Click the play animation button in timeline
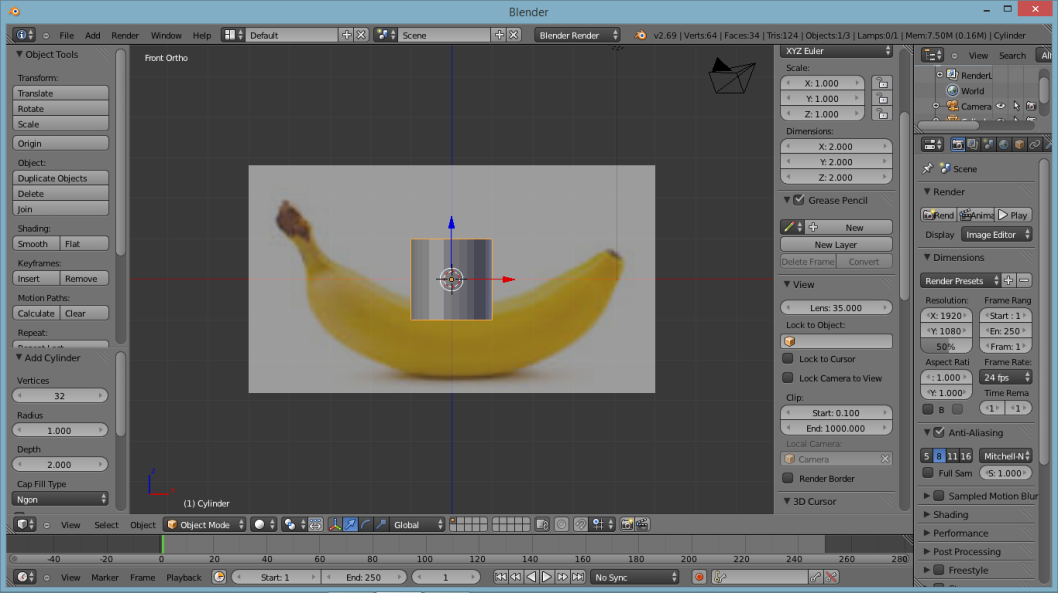Viewport: 1058px width, 593px height. pyautogui.click(x=547, y=577)
